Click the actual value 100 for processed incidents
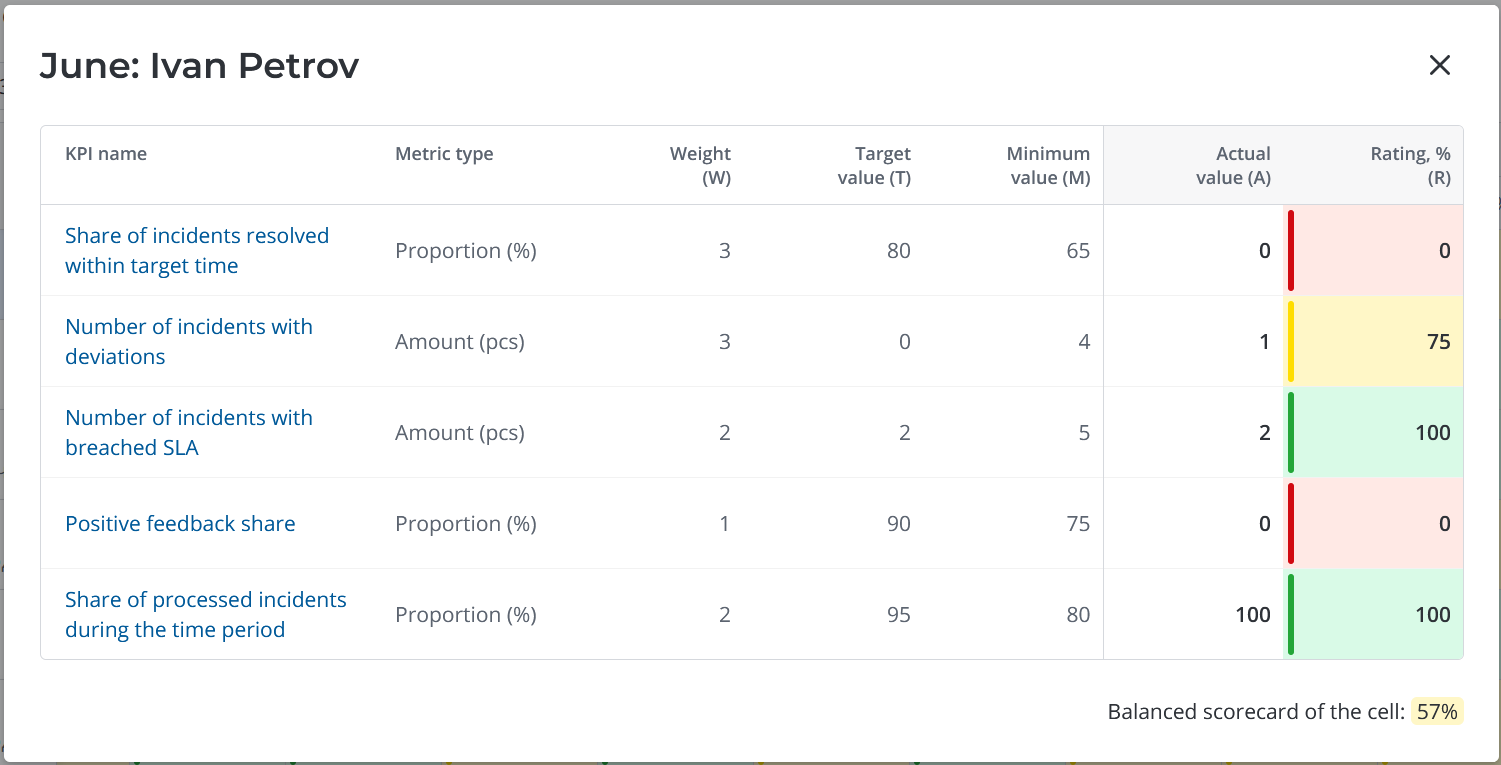1501x765 pixels. tap(1252, 615)
